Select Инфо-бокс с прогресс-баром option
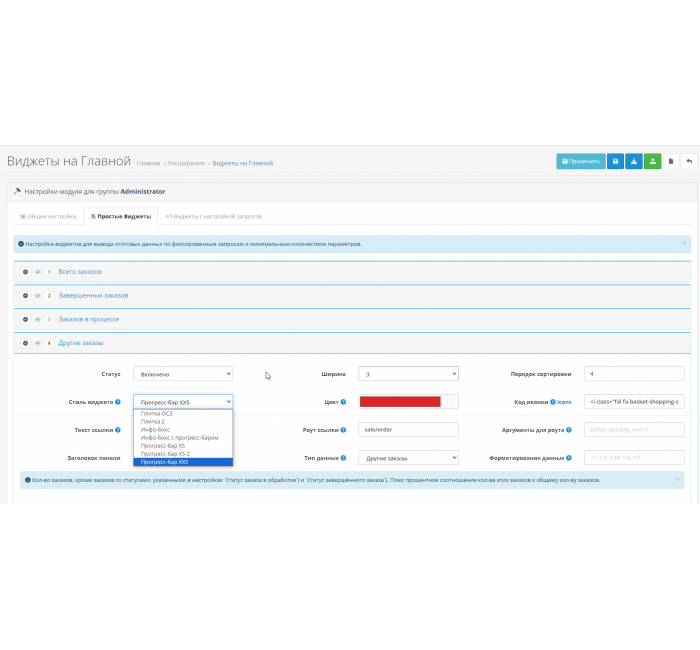This screenshot has width=700, height=650. pos(183,438)
